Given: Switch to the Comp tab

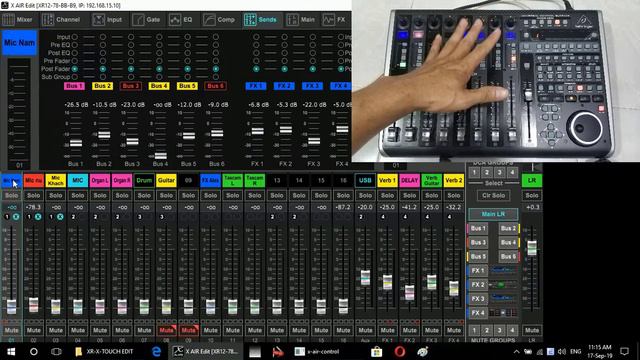Looking at the screenshot, I should pyautogui.click(x=220, y=20).
